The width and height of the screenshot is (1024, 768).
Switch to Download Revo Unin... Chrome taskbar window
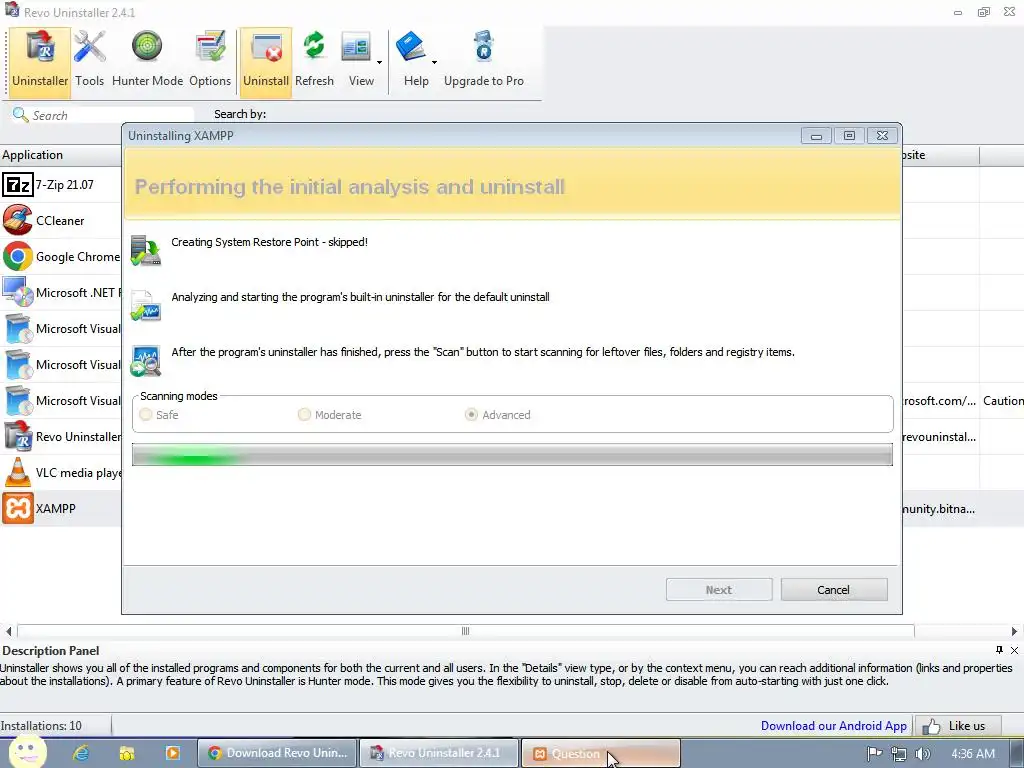(x=278, y=753)
